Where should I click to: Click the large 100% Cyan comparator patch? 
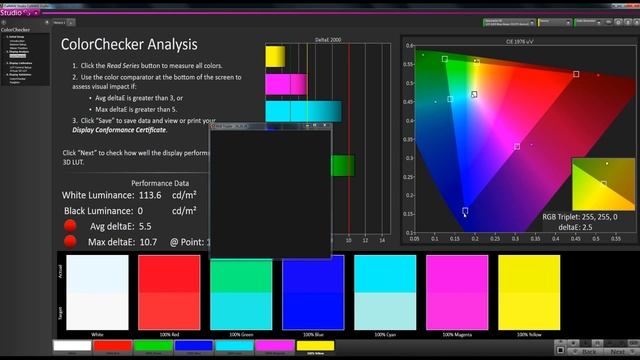tap(385, 292)
